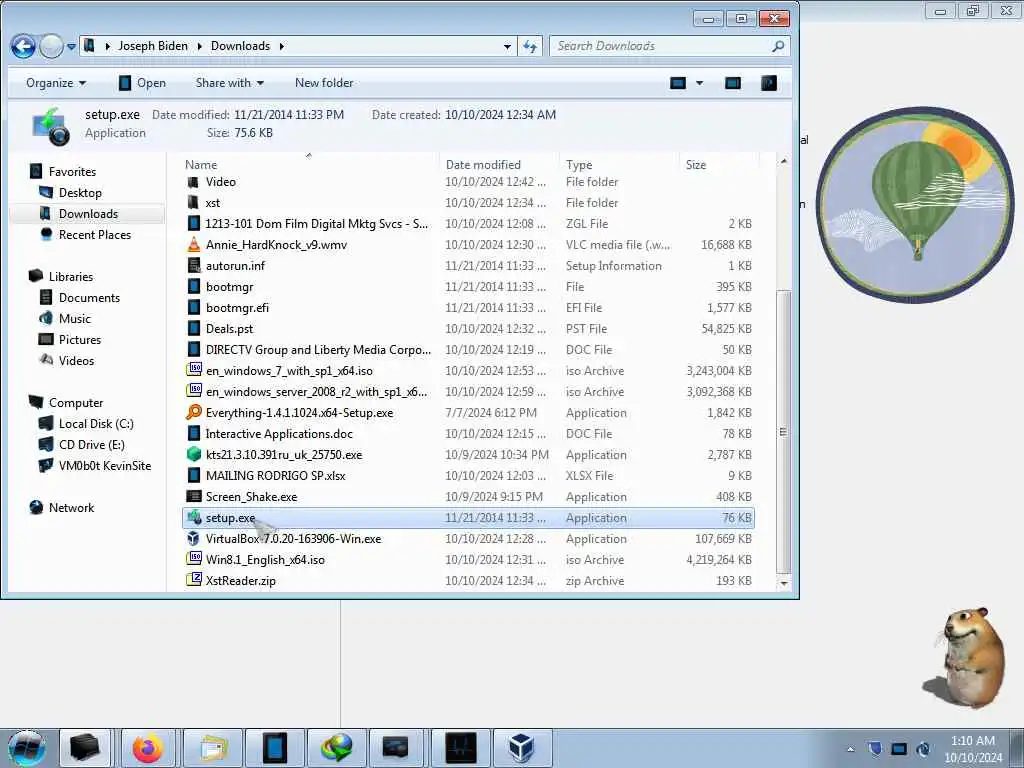Show hidden tray icons arrow
Image resolution: width=1024 pixels, height=768 pixels.
click(850, 749)
